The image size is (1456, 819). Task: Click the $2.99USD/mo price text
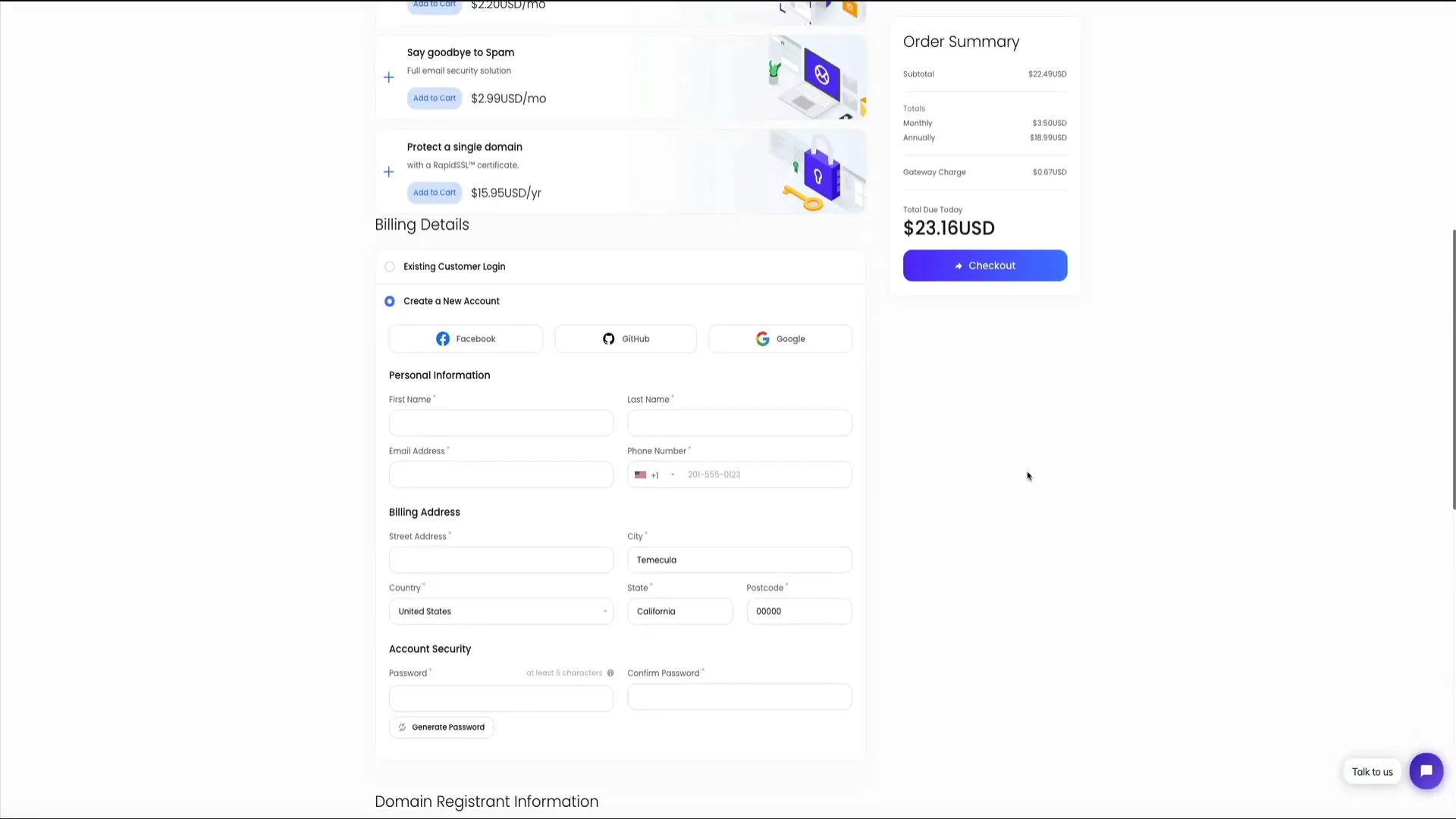[508, 99]
